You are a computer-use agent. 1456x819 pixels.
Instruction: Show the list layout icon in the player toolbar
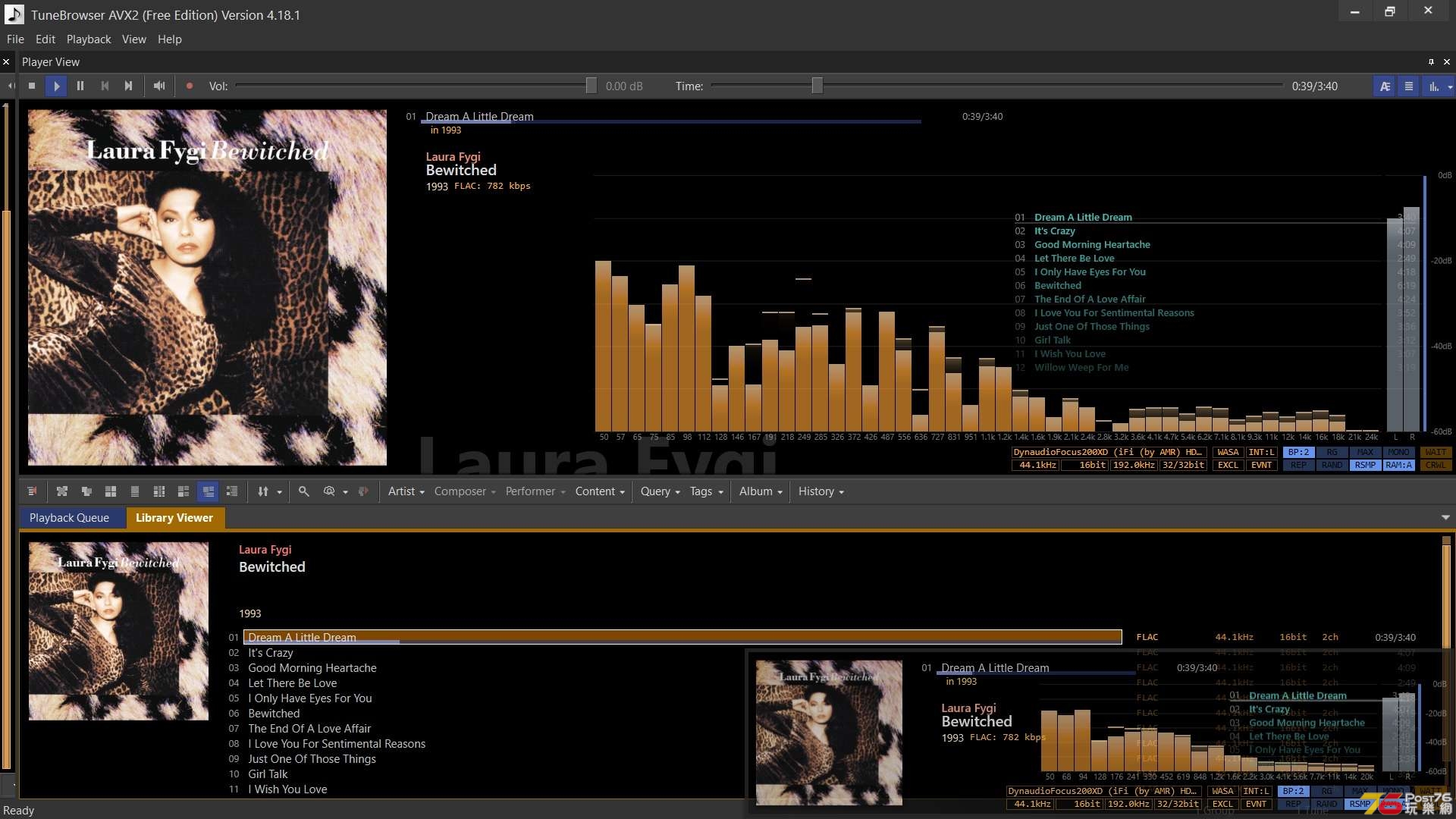pyautogui.click(x=1409, y=86)
